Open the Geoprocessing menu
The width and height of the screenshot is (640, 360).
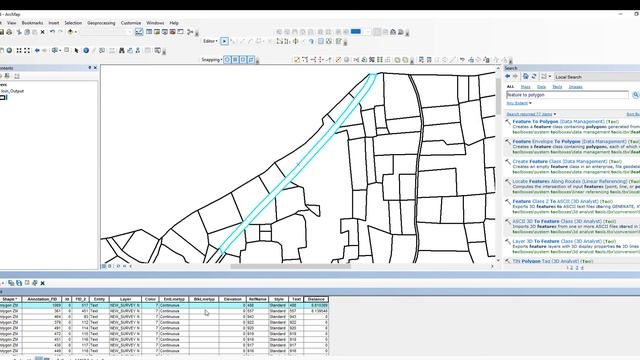click(x=101, y=23)
